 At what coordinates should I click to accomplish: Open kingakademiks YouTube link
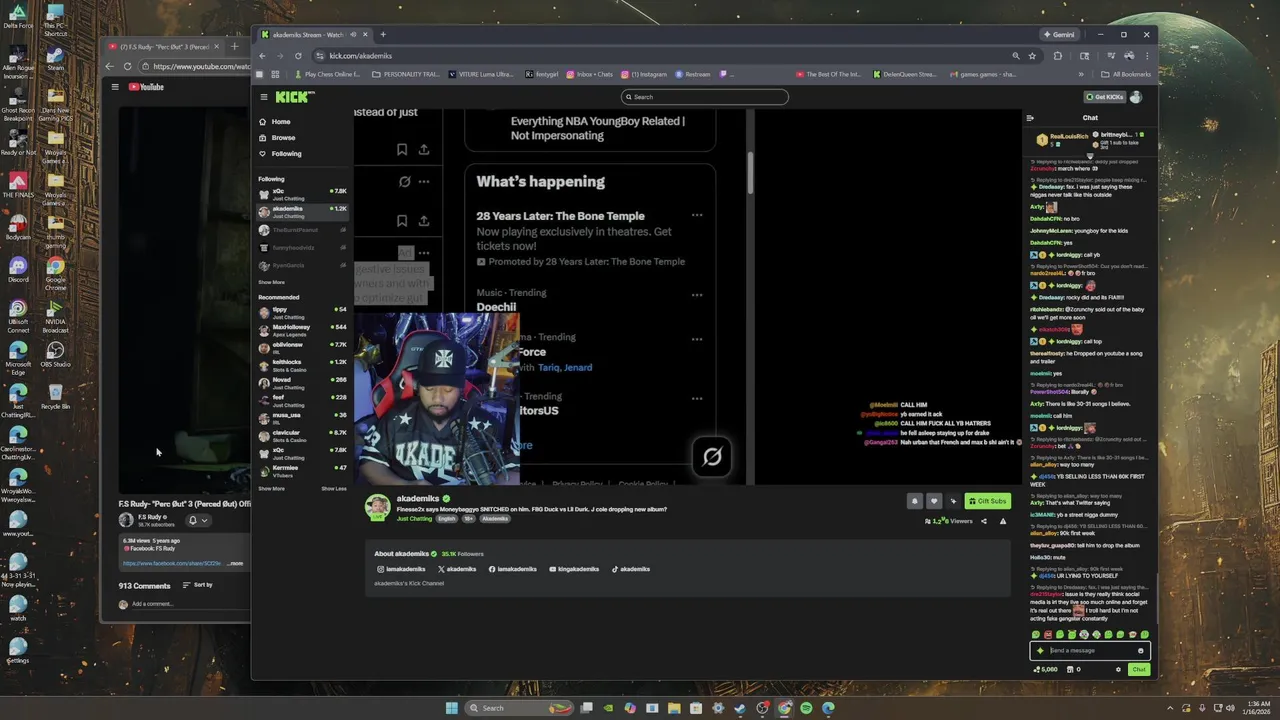(574, 569)
